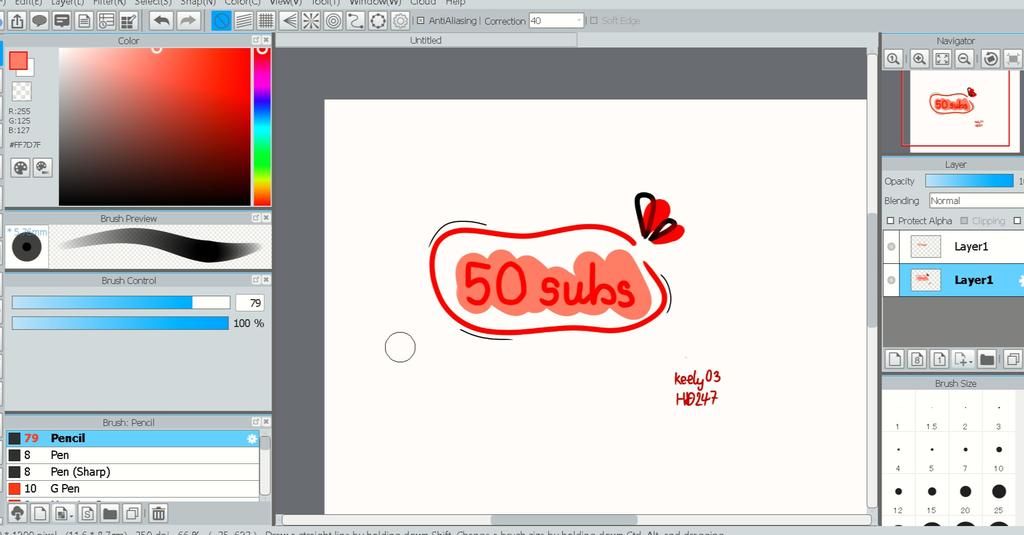This screenshot has height=535, width=1024.
Task: Open the Cloud menu
Action: [x=423, y=3]
